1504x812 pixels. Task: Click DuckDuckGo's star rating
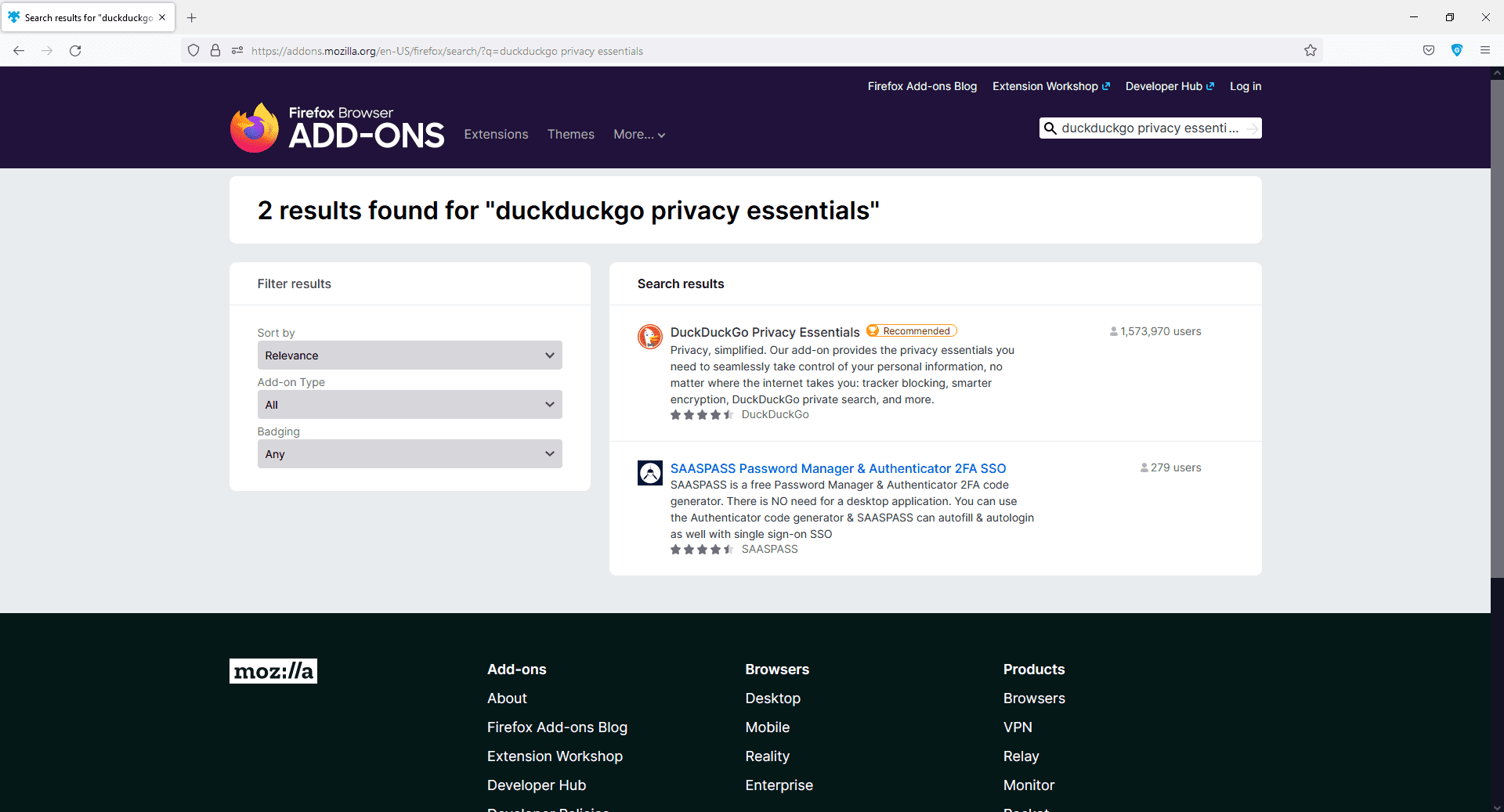pos(702,415)
